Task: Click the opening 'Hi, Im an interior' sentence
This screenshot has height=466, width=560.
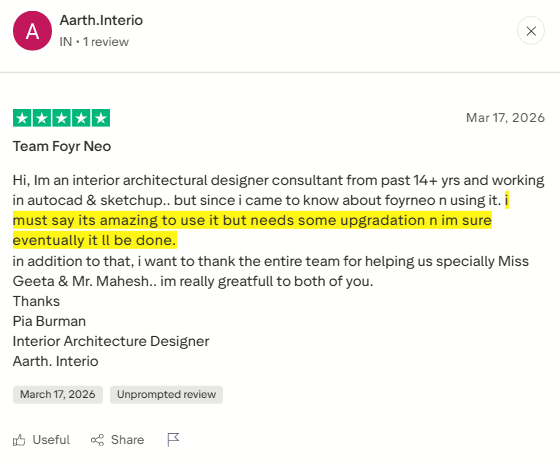Action: click(279, 190)
